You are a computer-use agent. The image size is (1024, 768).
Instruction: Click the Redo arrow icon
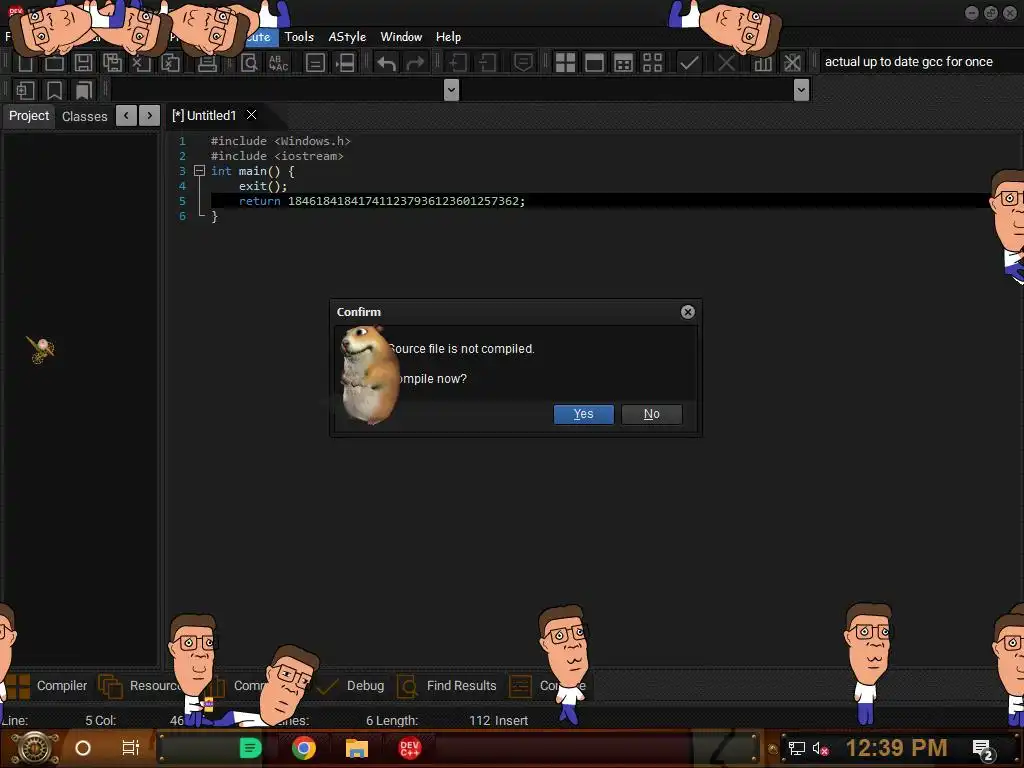point(415,63)
